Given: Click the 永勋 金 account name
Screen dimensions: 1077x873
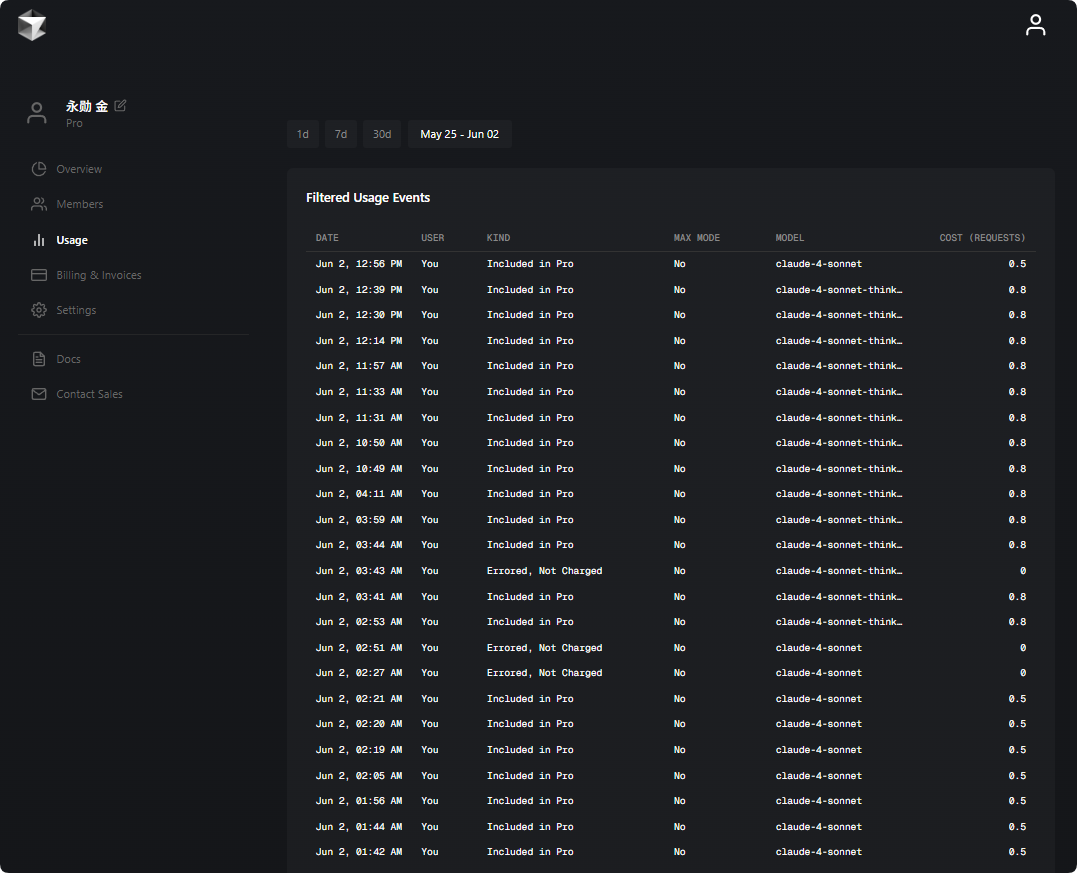Looking at the screenshot, I should pyautogui.click(x=87, y=106).
